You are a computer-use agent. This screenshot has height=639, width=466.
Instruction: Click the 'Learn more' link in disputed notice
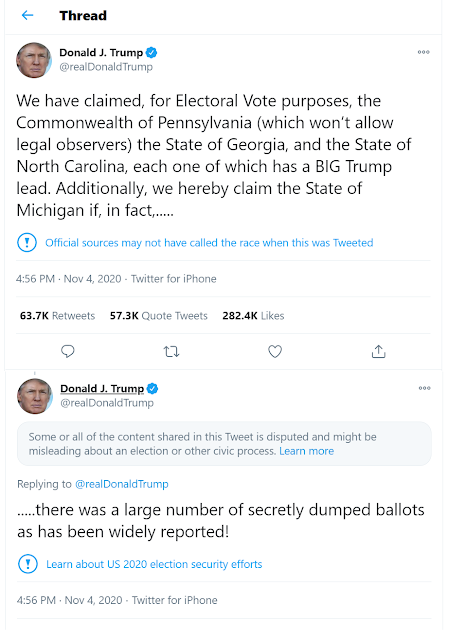[307, 451]
